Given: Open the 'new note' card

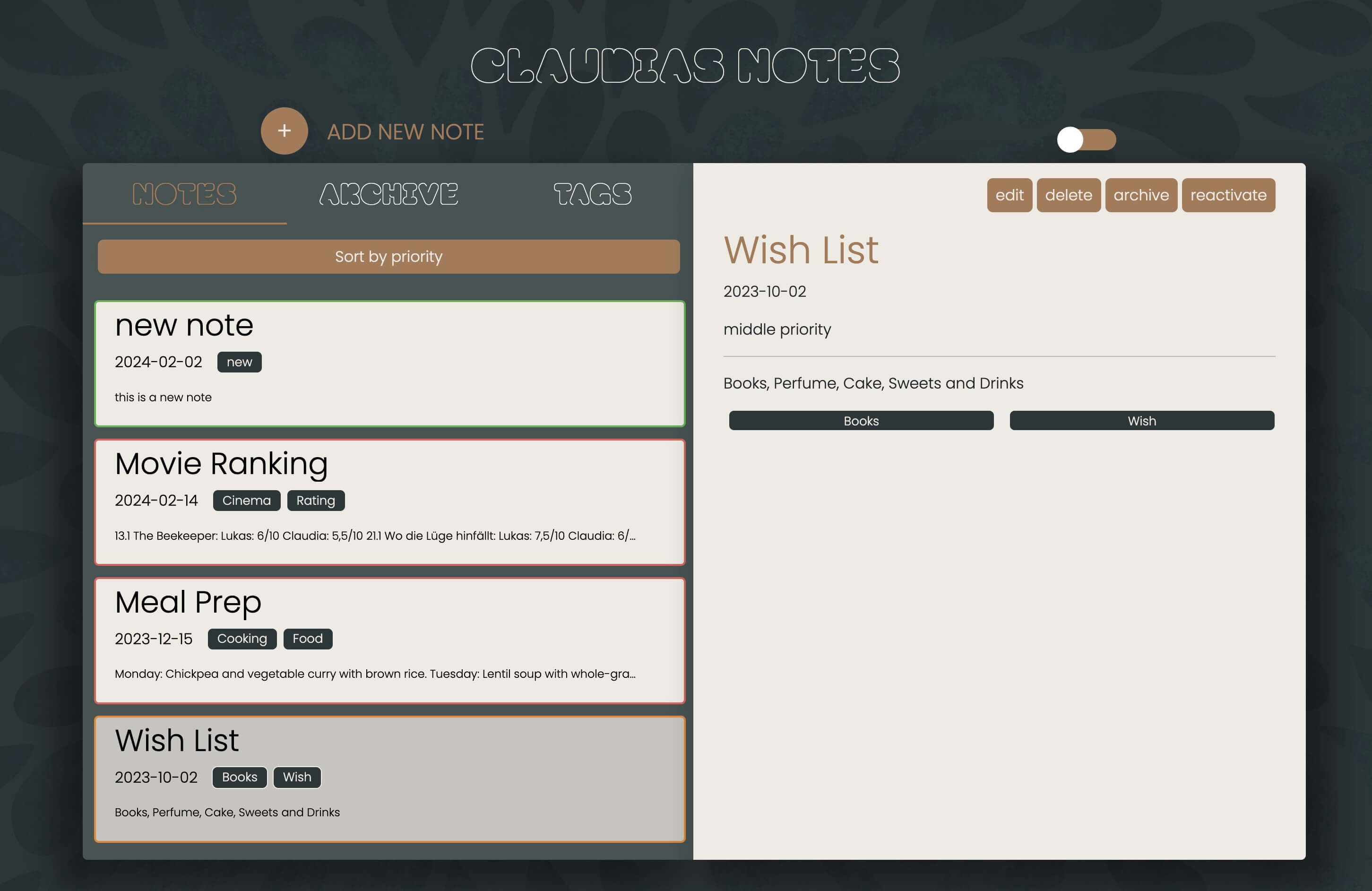Looking at the screenshot, I should click(x=390, y=363).
